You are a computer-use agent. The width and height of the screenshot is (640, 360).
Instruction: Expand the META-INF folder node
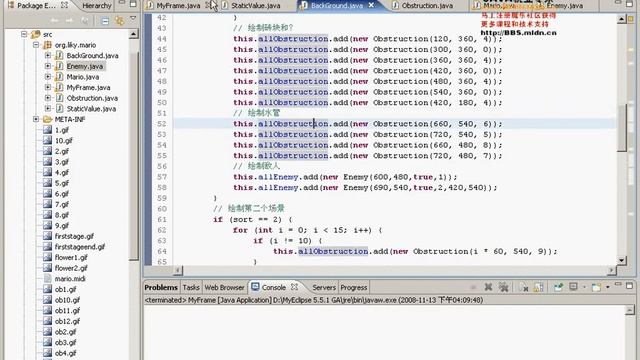(36, 119)
